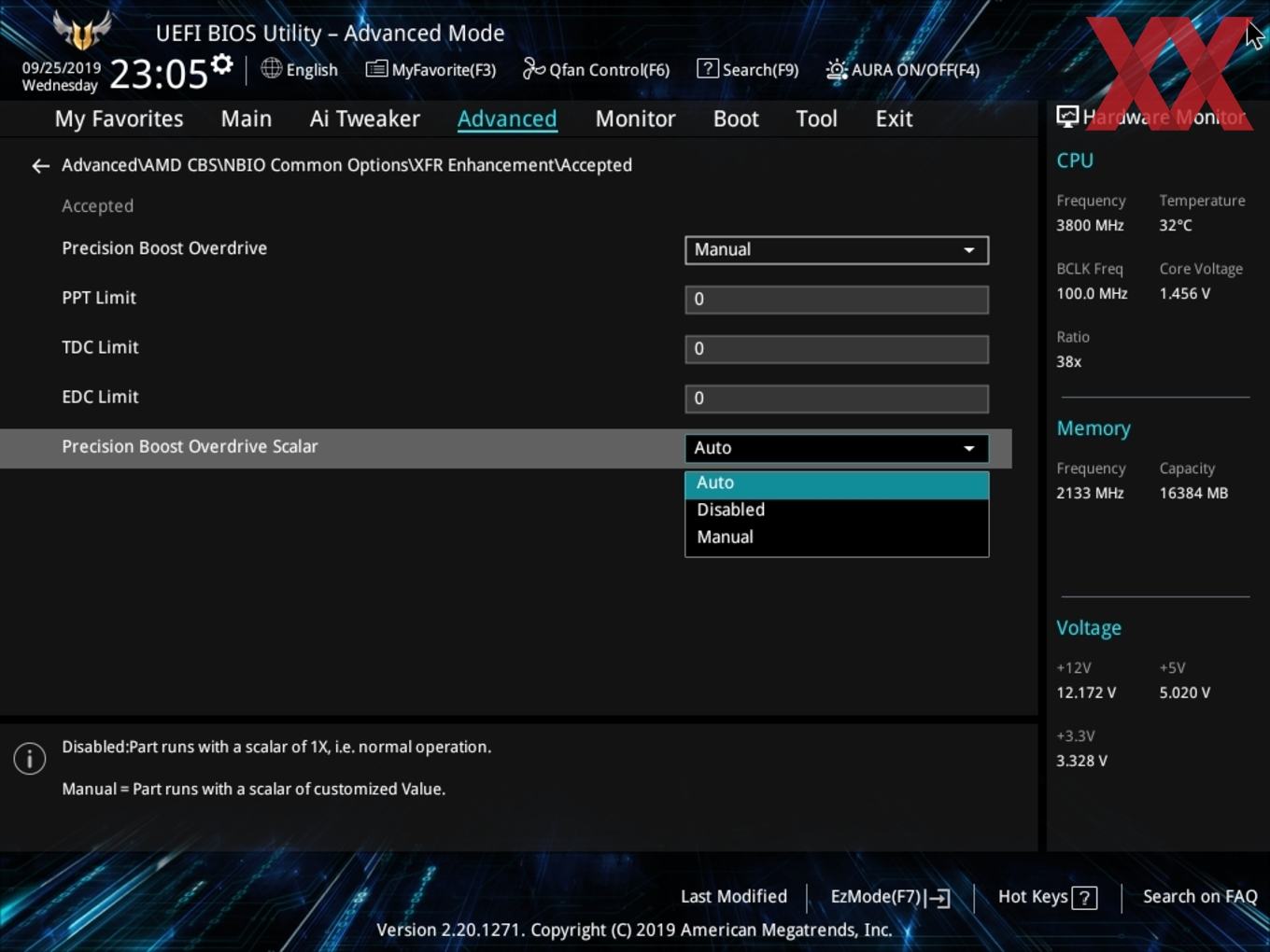Screen dimensions: 1270x952
Task: Toggle AURA ON/OFF(F4) light icon
Action: pyautogui.click(x=836, y=69)
